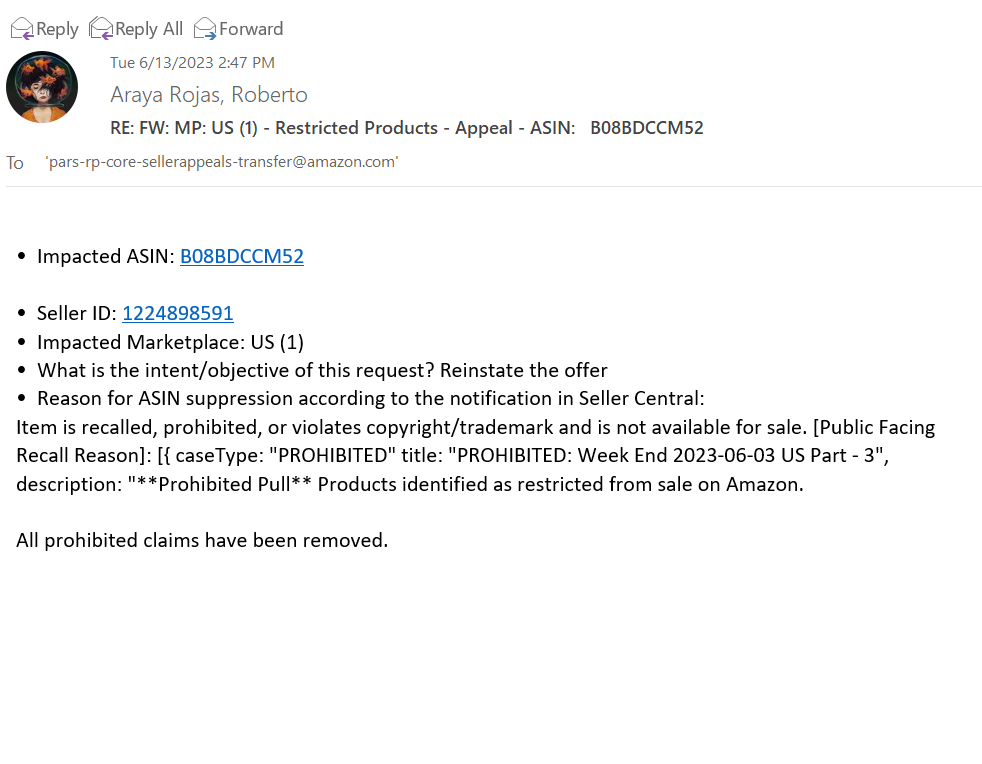
Task: Click sender name Araya Rojas, Roberto
Action: click(209, 95)
